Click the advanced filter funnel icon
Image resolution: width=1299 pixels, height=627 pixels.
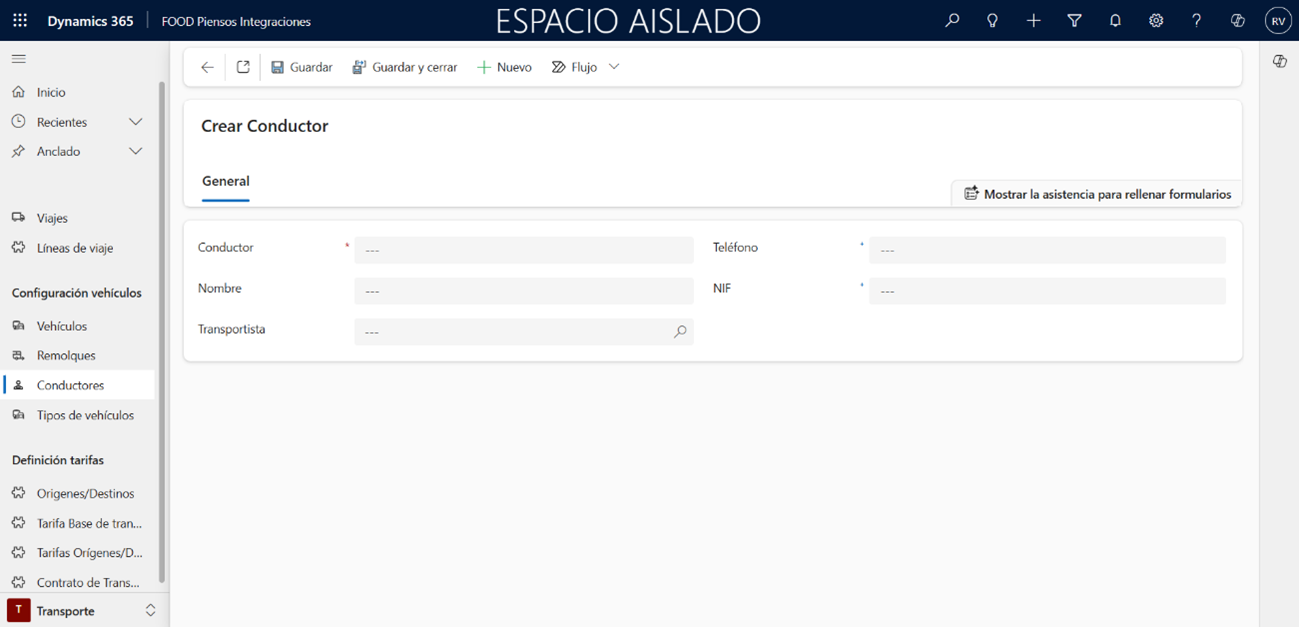(x=1074, y=21)
